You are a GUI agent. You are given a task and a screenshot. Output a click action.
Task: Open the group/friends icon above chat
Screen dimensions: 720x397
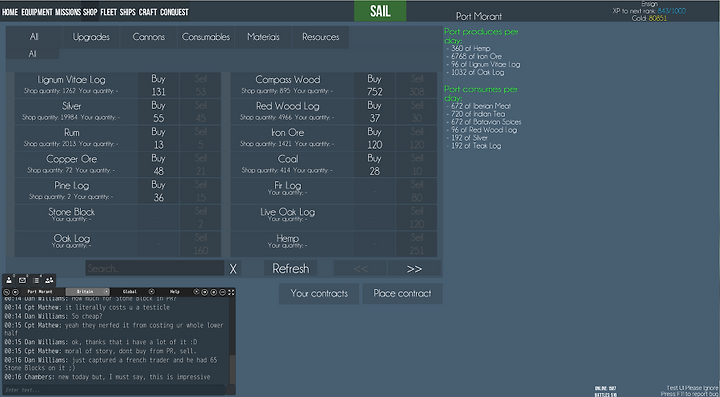click(x=49, y=280)
